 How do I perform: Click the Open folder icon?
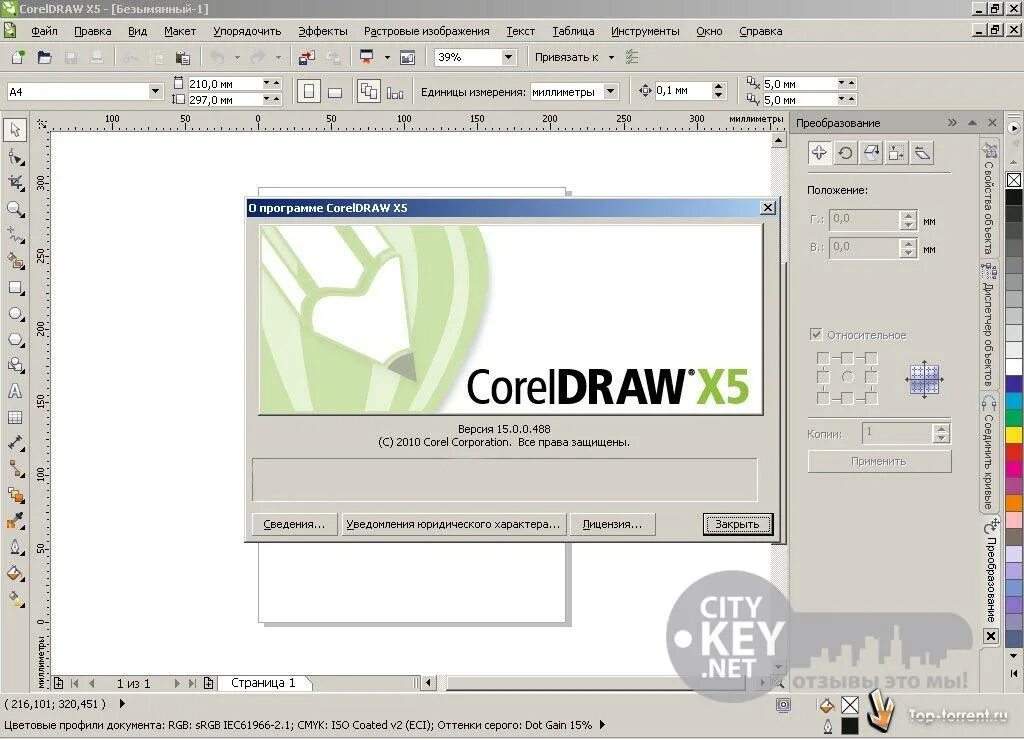(x=44, y=57)
